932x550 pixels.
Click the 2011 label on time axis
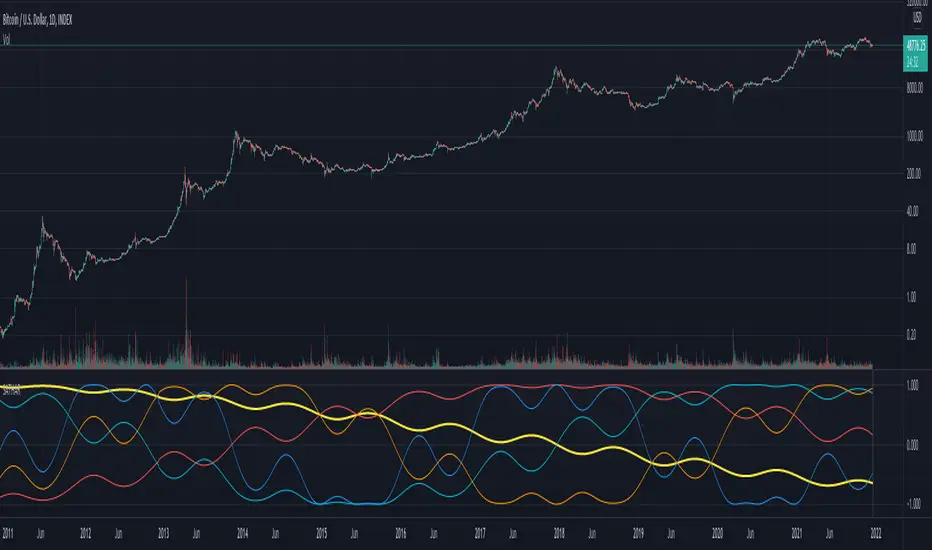pos(9,533)
